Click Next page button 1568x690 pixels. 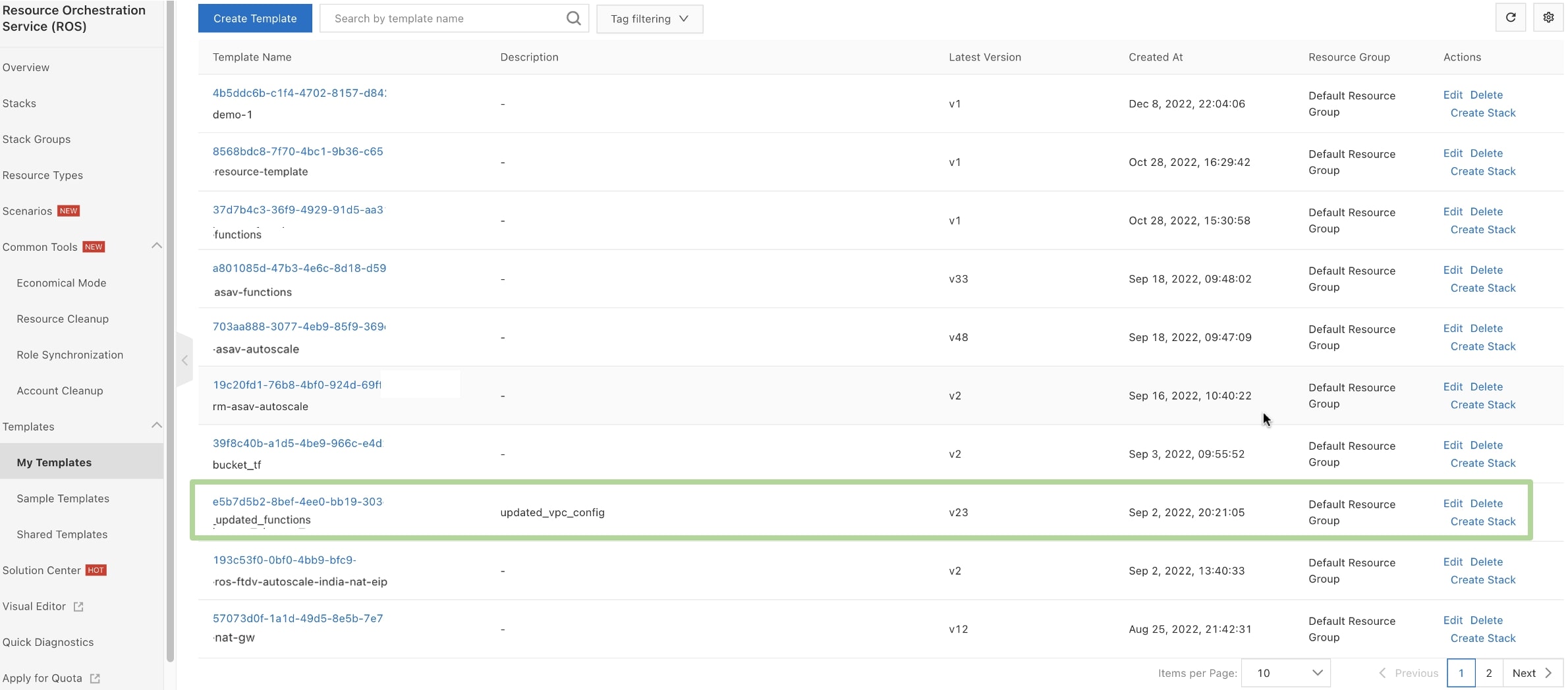[1532, 673]
